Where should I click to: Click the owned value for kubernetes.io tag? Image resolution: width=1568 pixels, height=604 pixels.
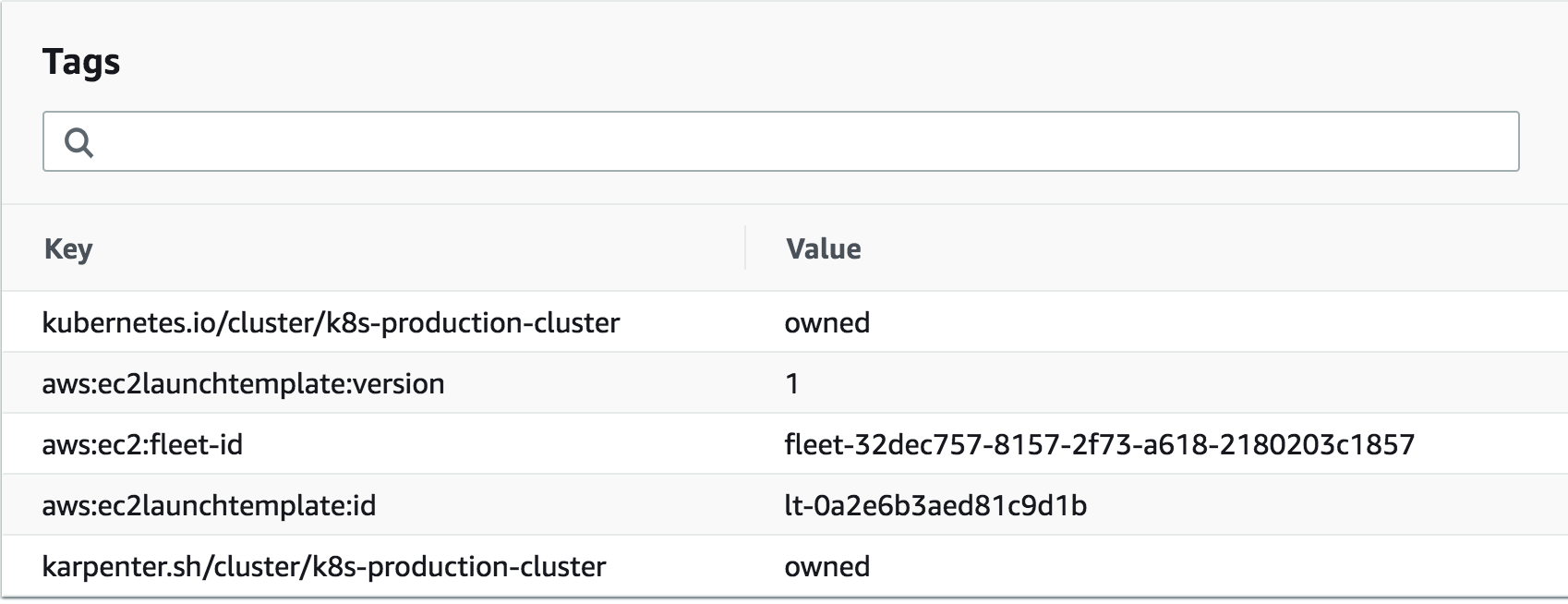(826, 322)
